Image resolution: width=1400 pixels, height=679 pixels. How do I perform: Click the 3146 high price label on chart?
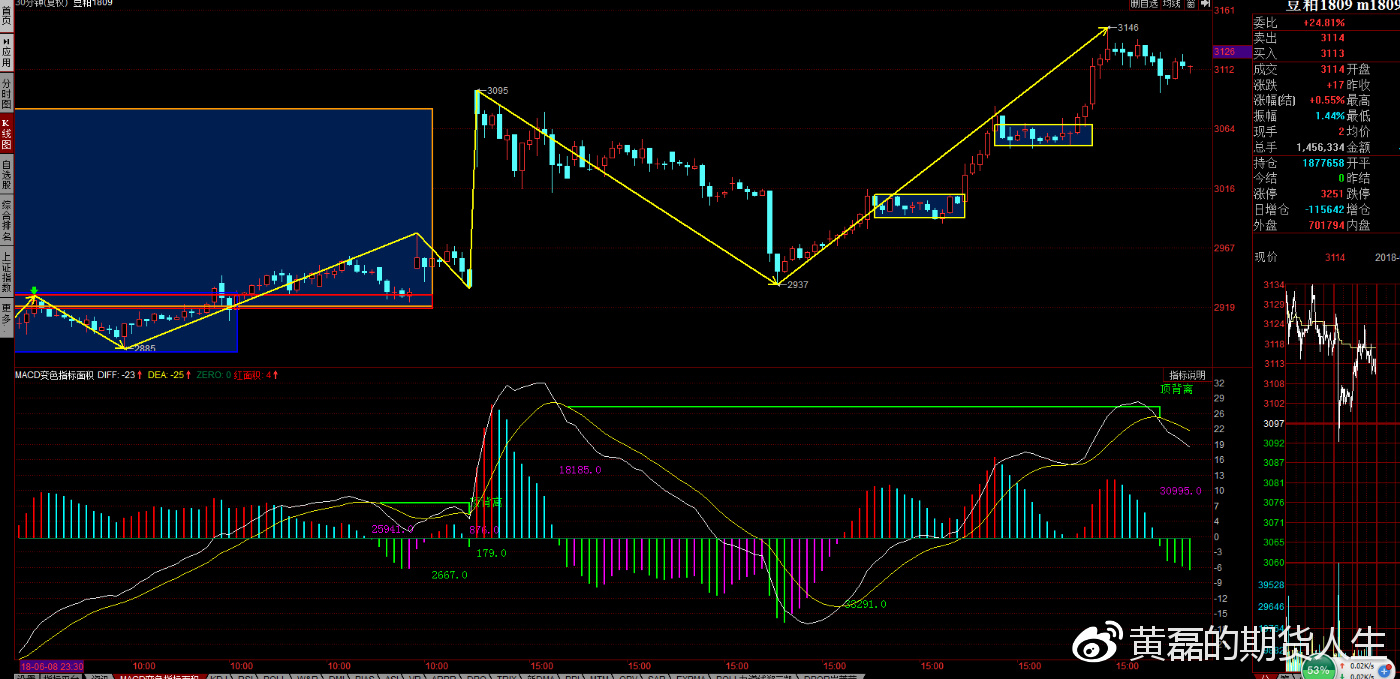click(1128, 28)
